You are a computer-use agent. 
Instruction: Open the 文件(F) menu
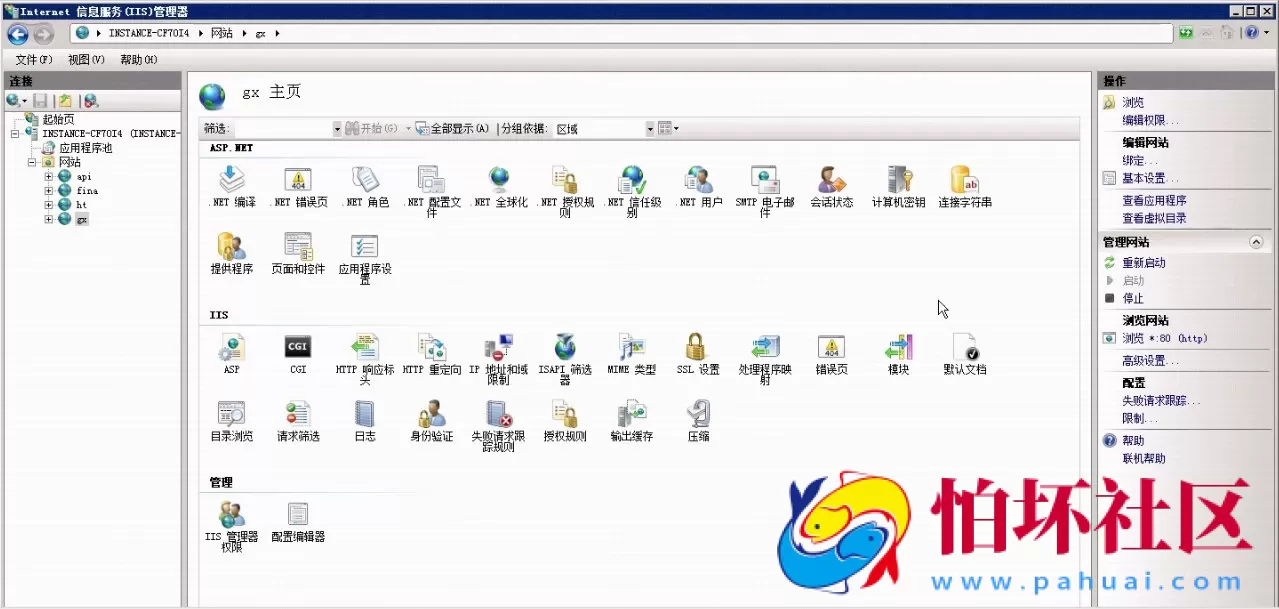pyautogui.click(x=33, y=60)
